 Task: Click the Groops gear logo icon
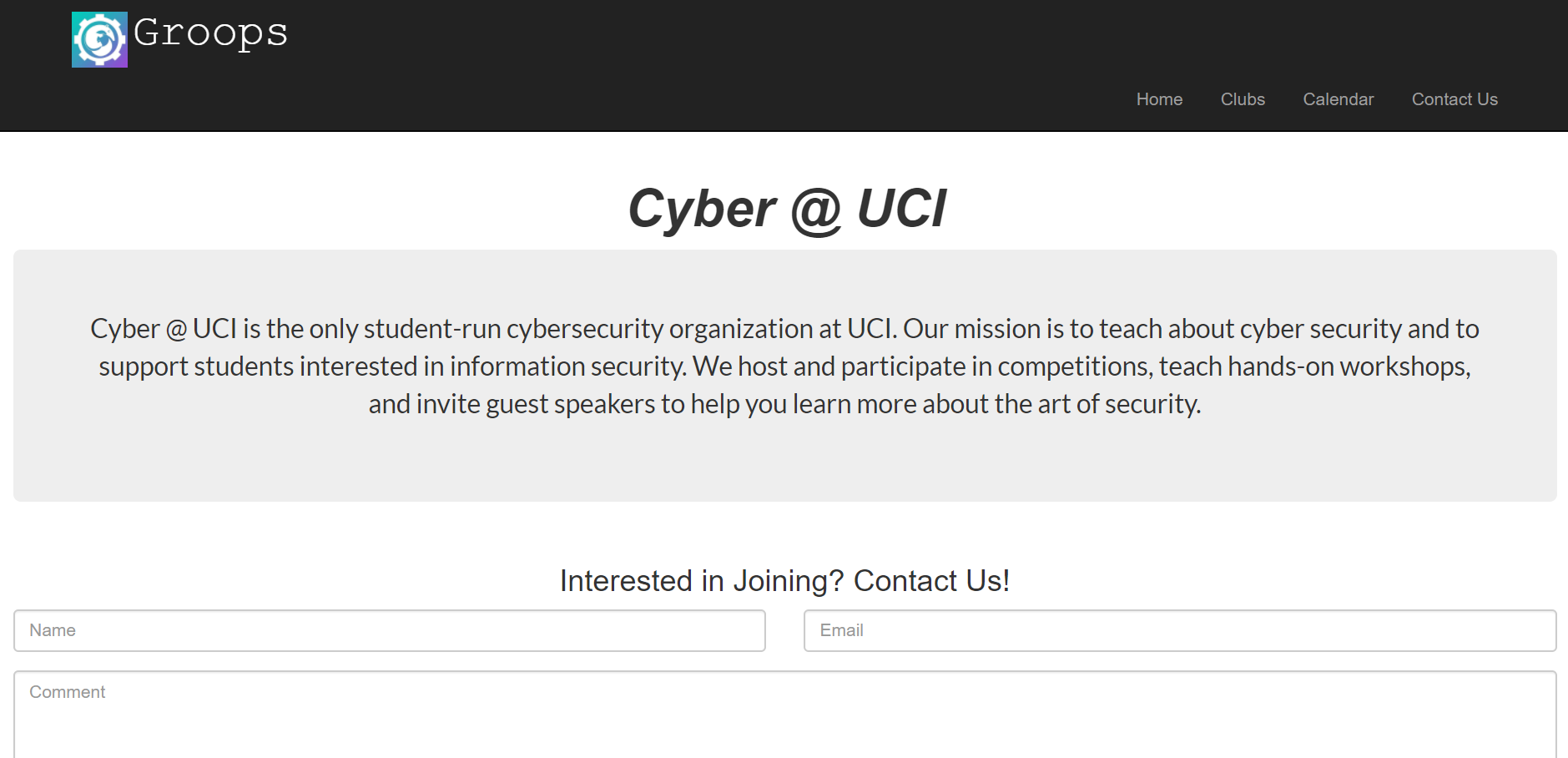tap(99, 39)
